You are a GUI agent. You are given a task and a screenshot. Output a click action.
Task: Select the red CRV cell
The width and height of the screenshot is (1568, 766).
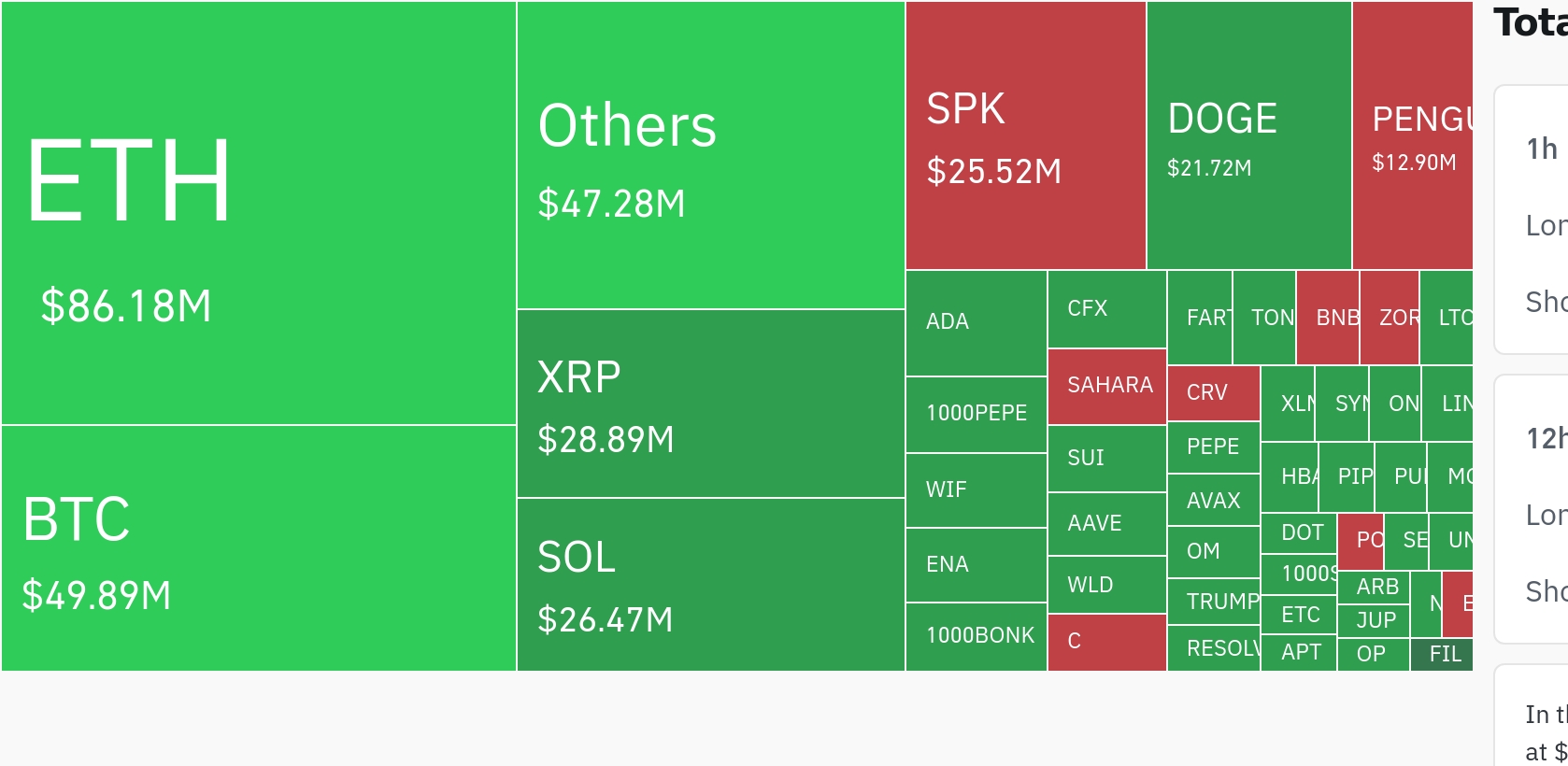click(1214, 393)
